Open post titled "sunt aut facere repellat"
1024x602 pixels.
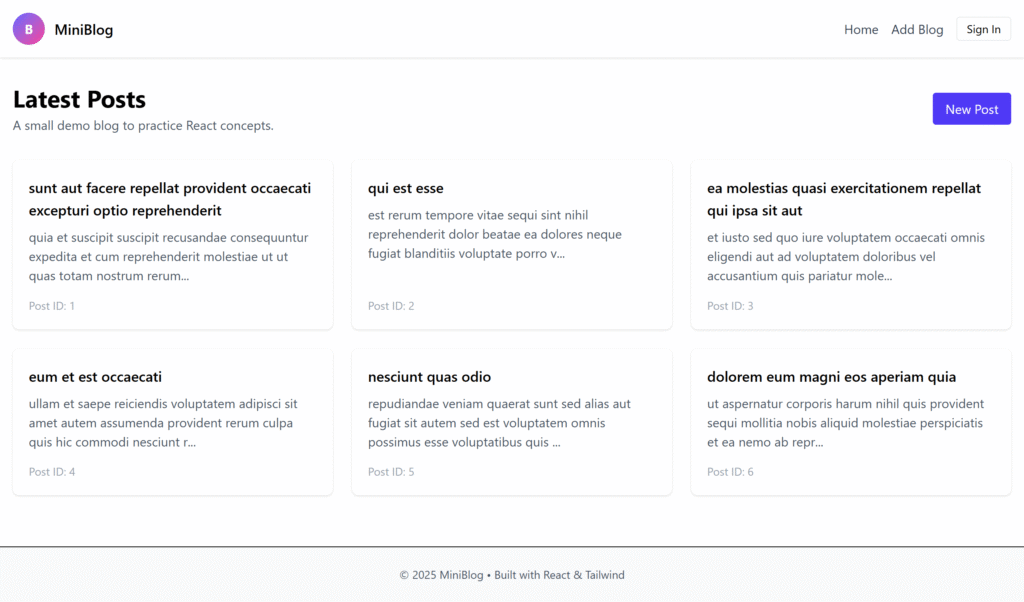click(170, 199)
